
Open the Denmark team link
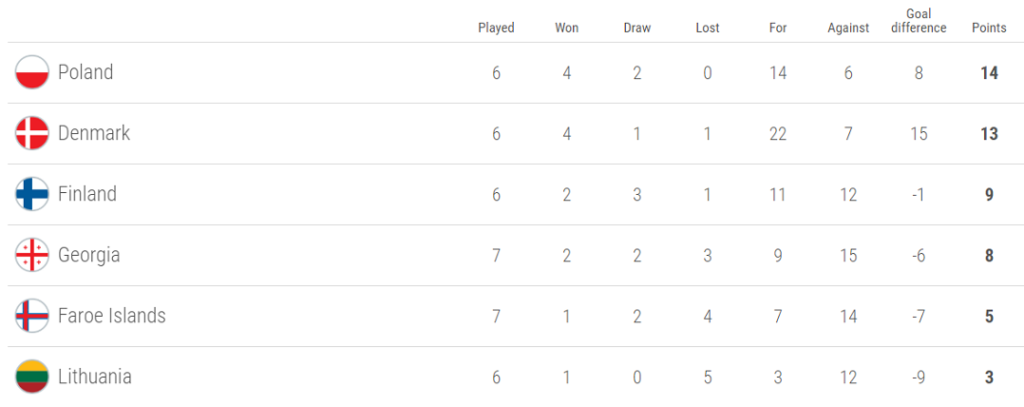click(x=94, y=134)
